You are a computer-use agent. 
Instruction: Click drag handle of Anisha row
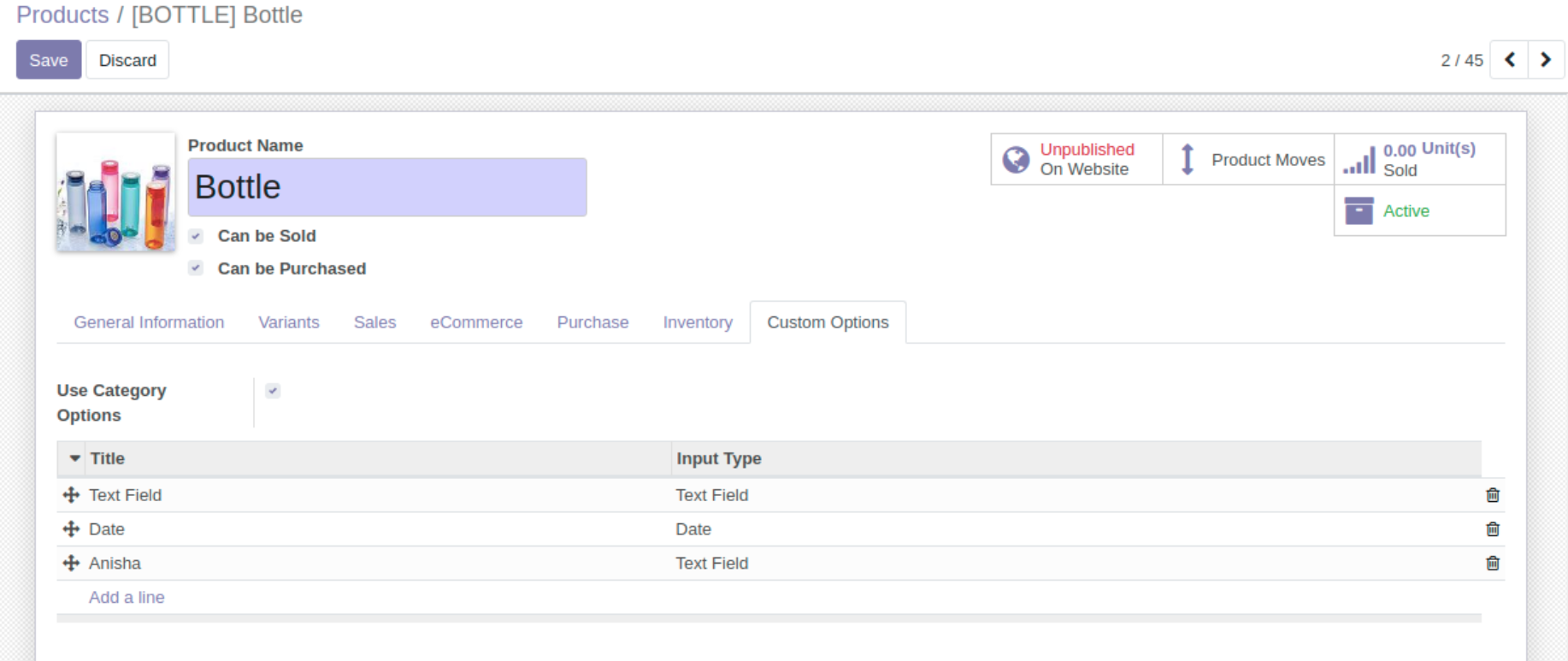pos(71,564)
